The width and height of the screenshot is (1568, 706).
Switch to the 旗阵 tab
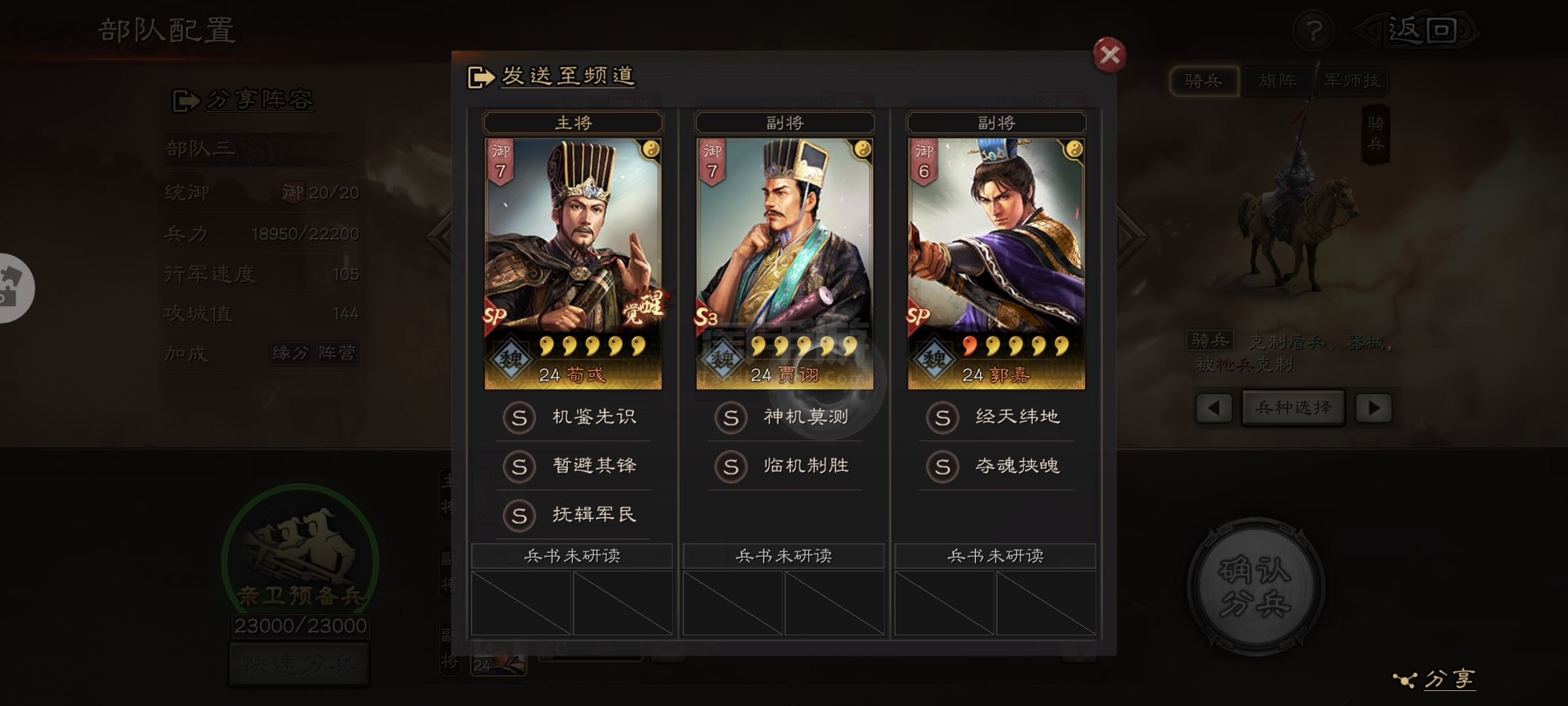coord(1277,81)
